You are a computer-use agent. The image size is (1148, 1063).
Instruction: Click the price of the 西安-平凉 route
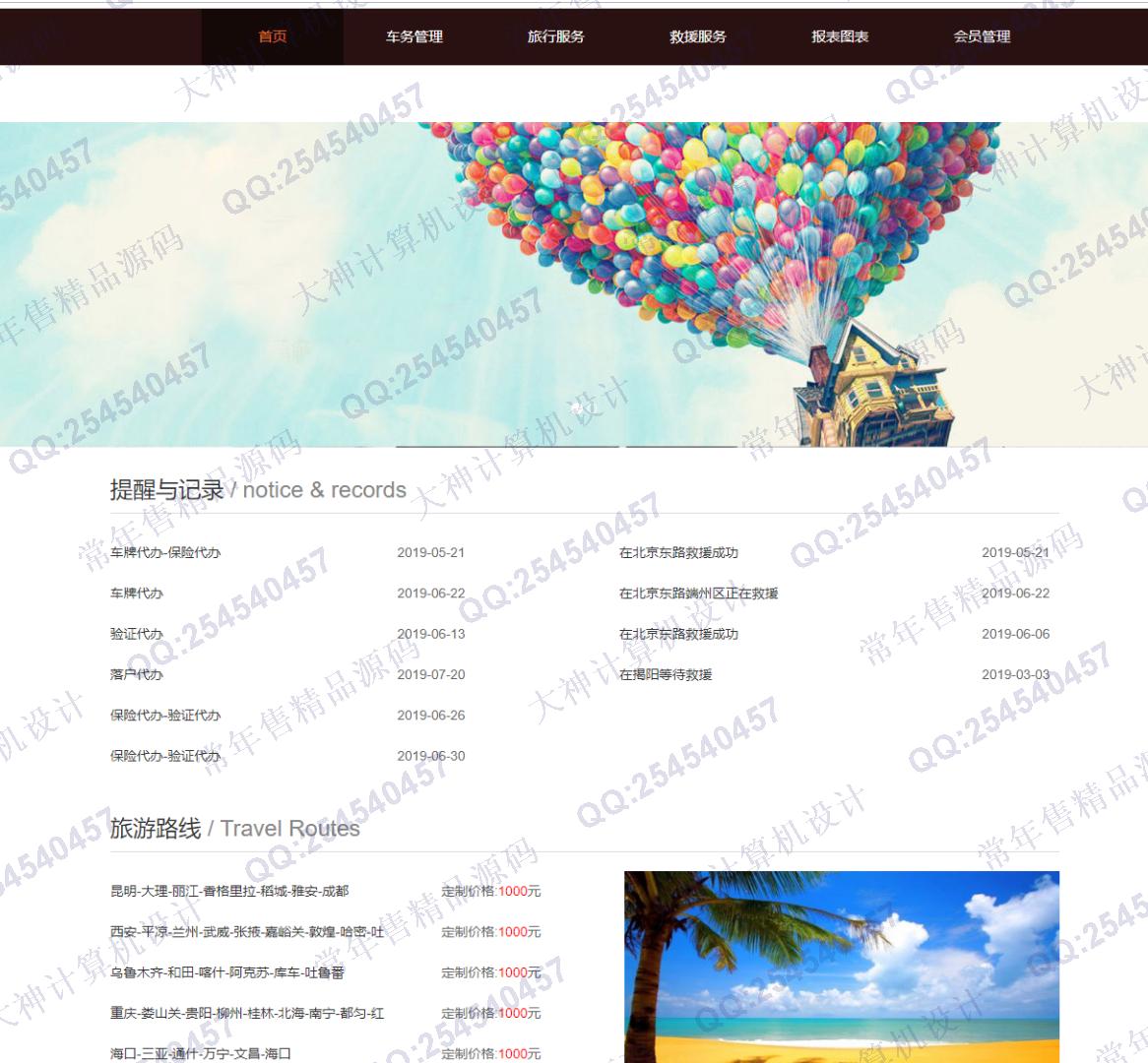pos(491,932)
